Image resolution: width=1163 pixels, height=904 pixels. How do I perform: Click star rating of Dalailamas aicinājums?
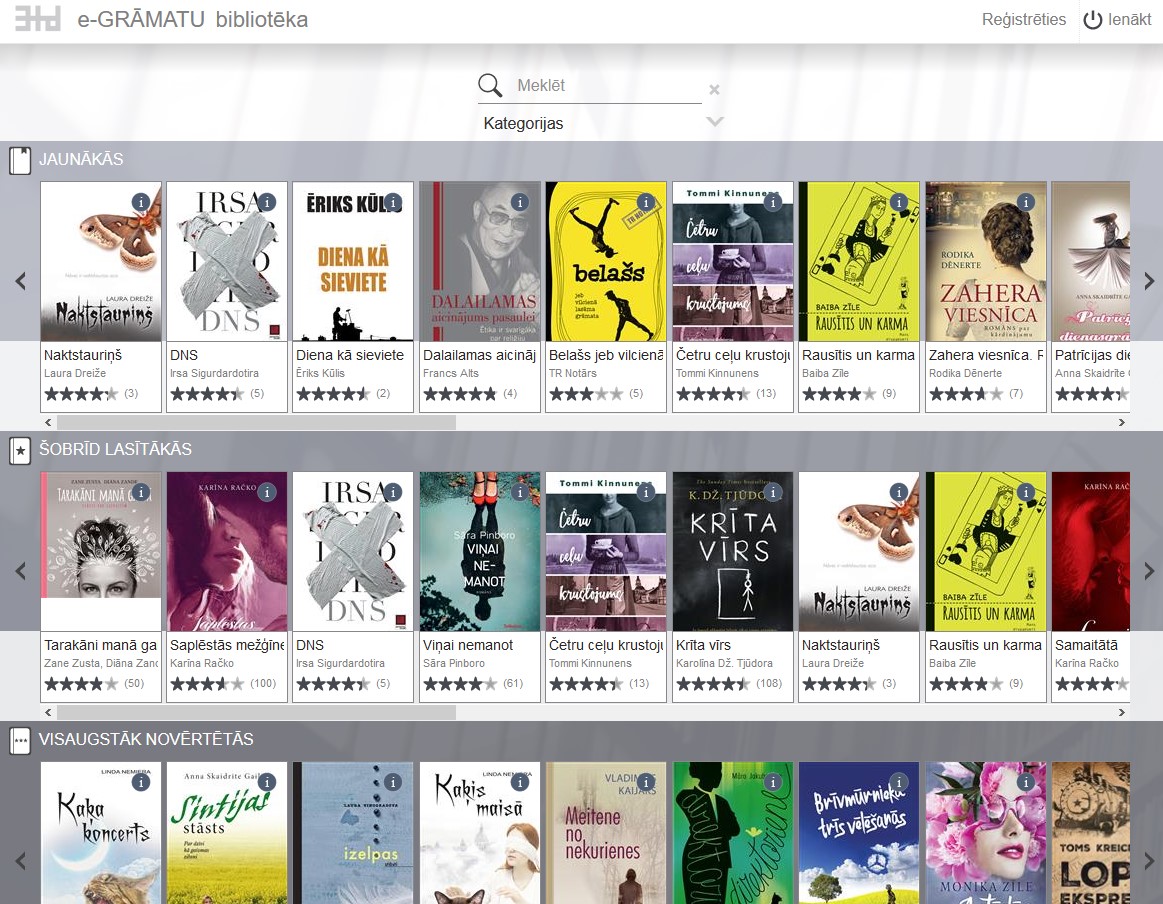click(460, 394)
